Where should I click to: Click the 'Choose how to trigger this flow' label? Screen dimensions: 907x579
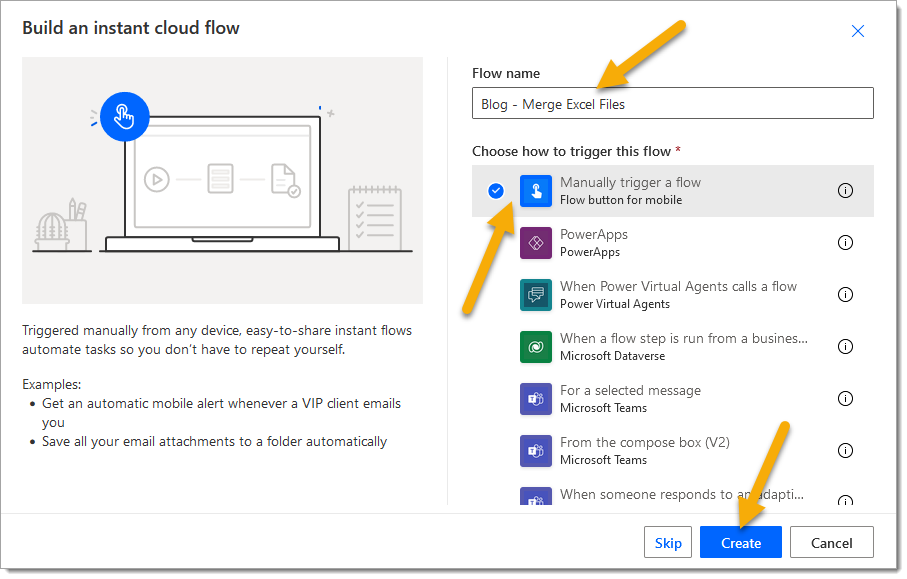pyautogui.click(x=572, y=152)
